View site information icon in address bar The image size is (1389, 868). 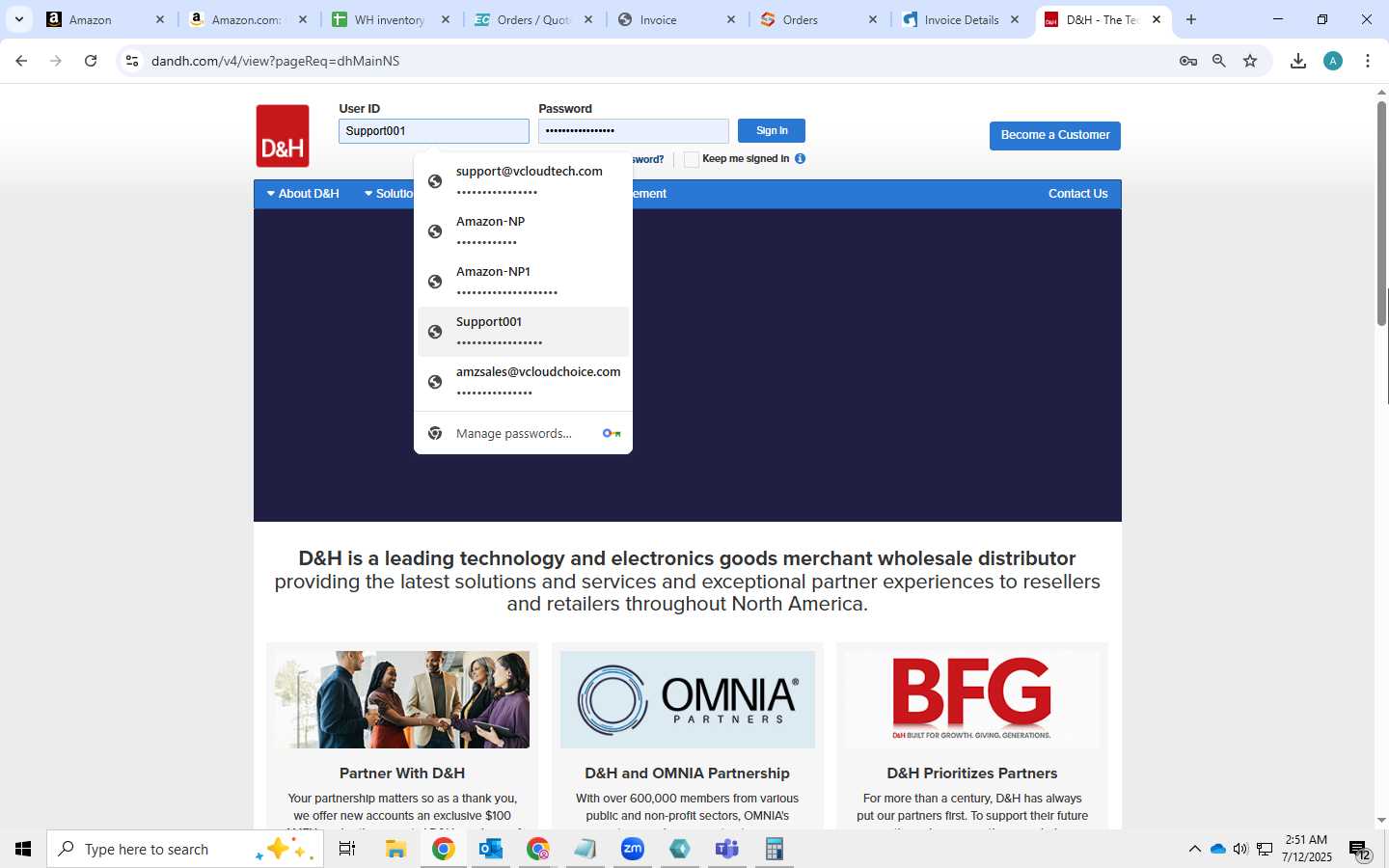coord(132,61)
